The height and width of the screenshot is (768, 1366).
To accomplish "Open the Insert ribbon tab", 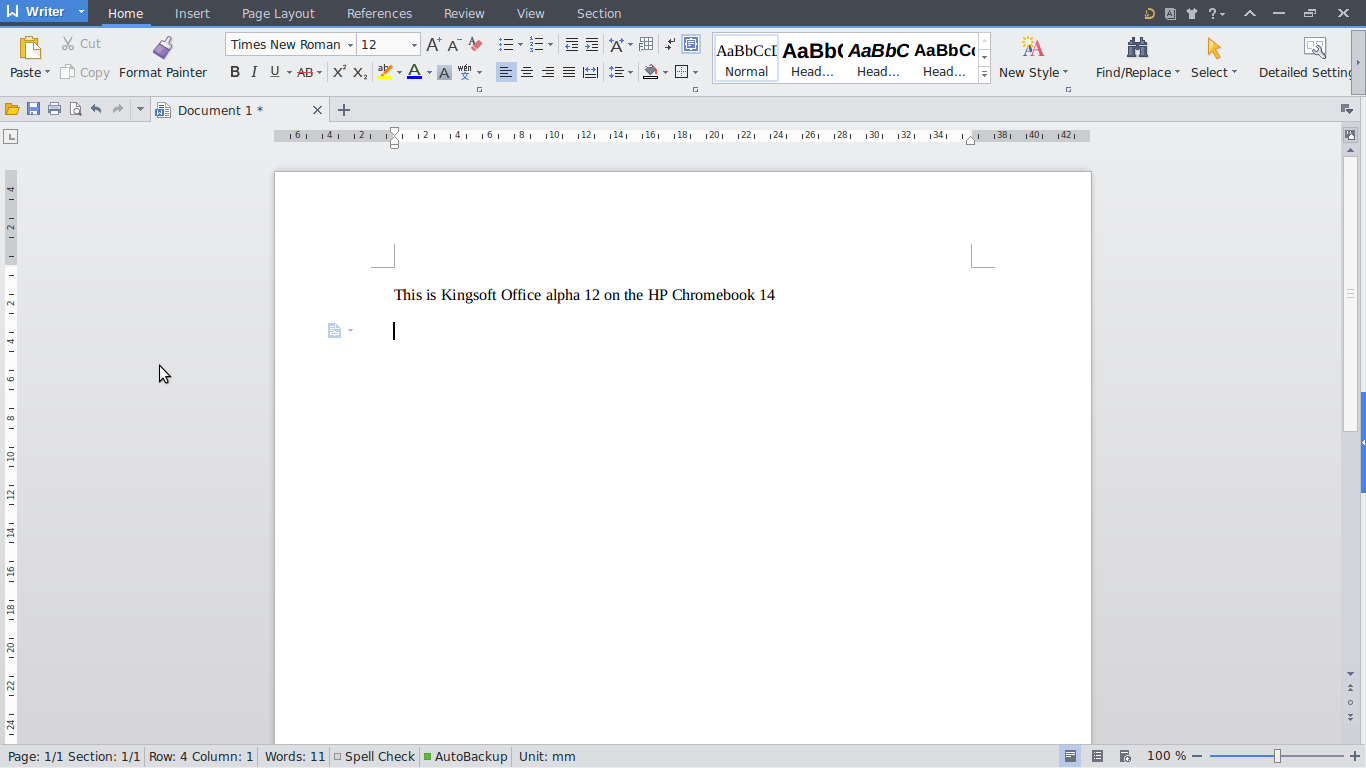I will pyautogui.click(x=192, y=13).
